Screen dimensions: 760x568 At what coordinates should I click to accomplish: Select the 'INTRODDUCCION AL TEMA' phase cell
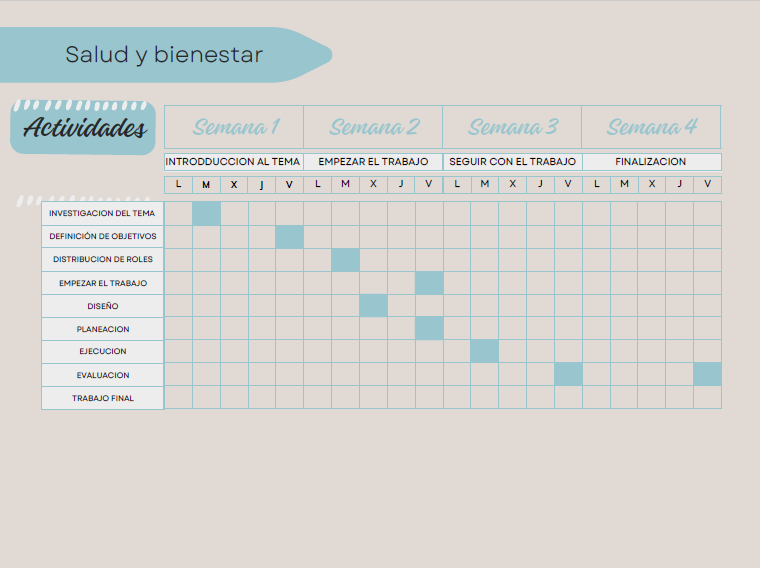coord(233,162)
